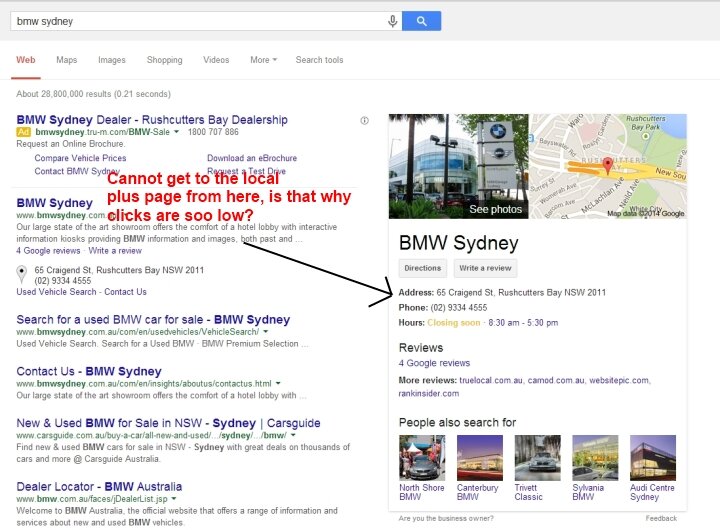
Task: Click Are you the business owner link
Action: tap(446, 519)
